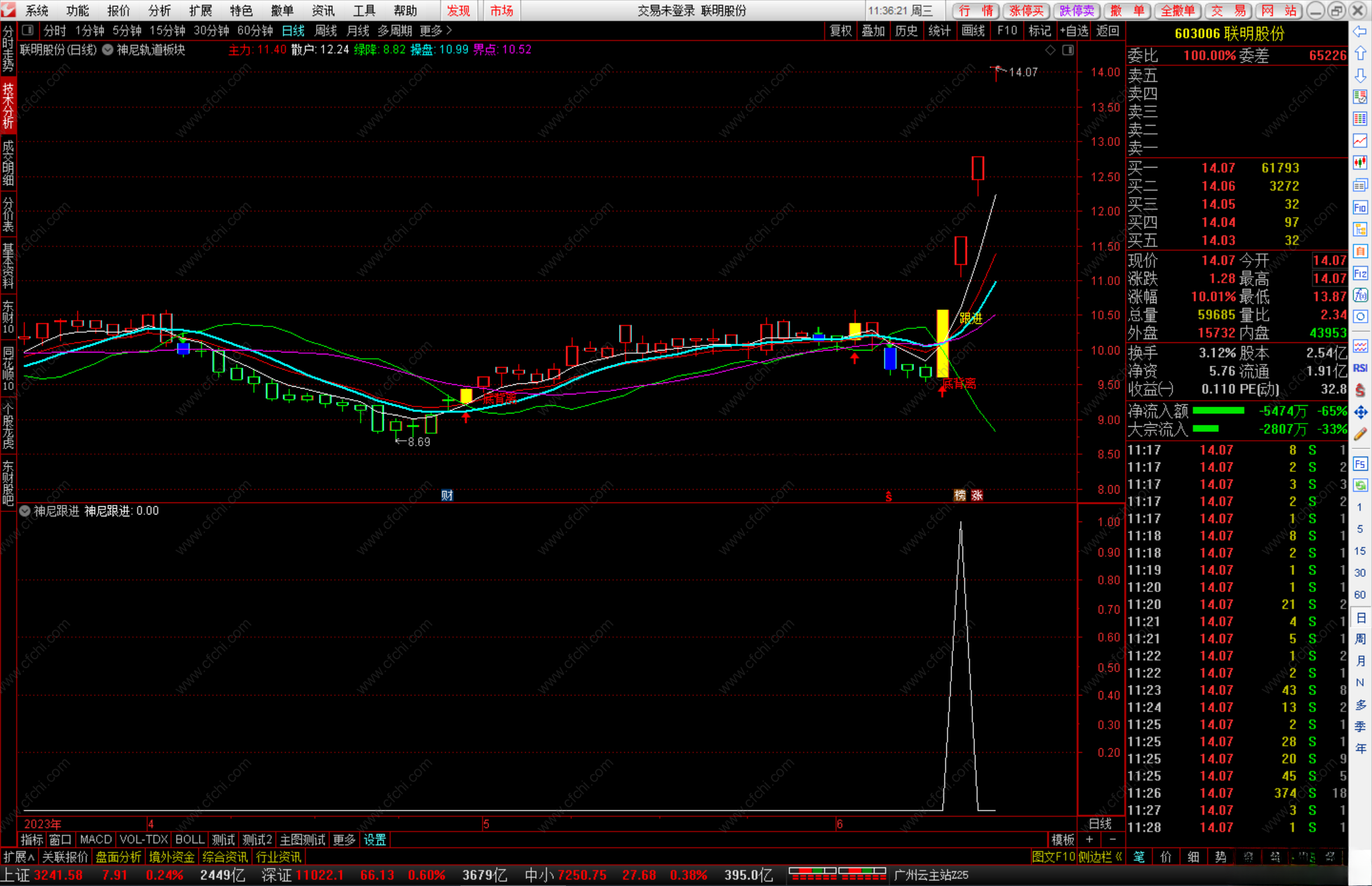The image size is (1372, 886).
Task: Toggle circle check beside 神尼轨道板块 indicator
Action: (108, 50)
